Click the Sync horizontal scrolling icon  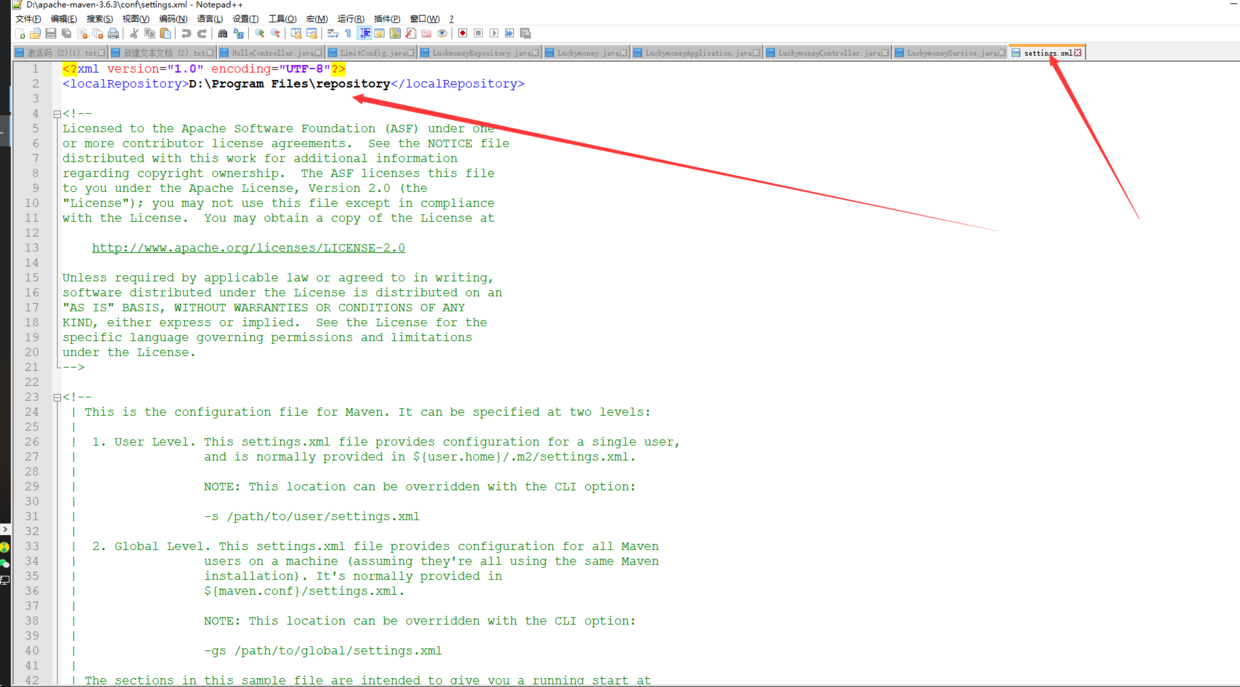[x=311, y=33]
